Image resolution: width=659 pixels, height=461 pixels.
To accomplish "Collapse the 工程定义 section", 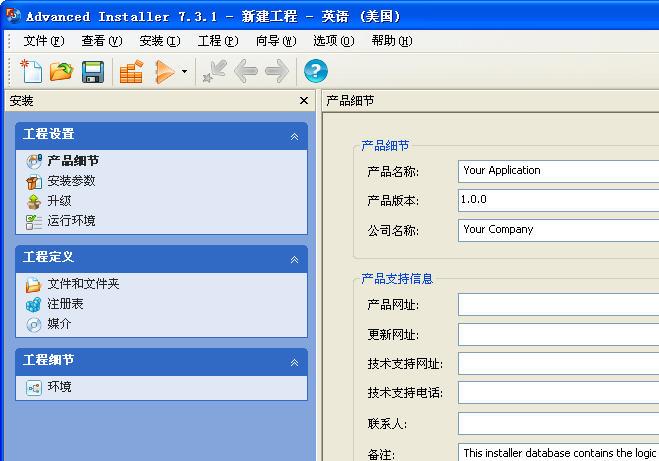I will click(x=294, y=259).
